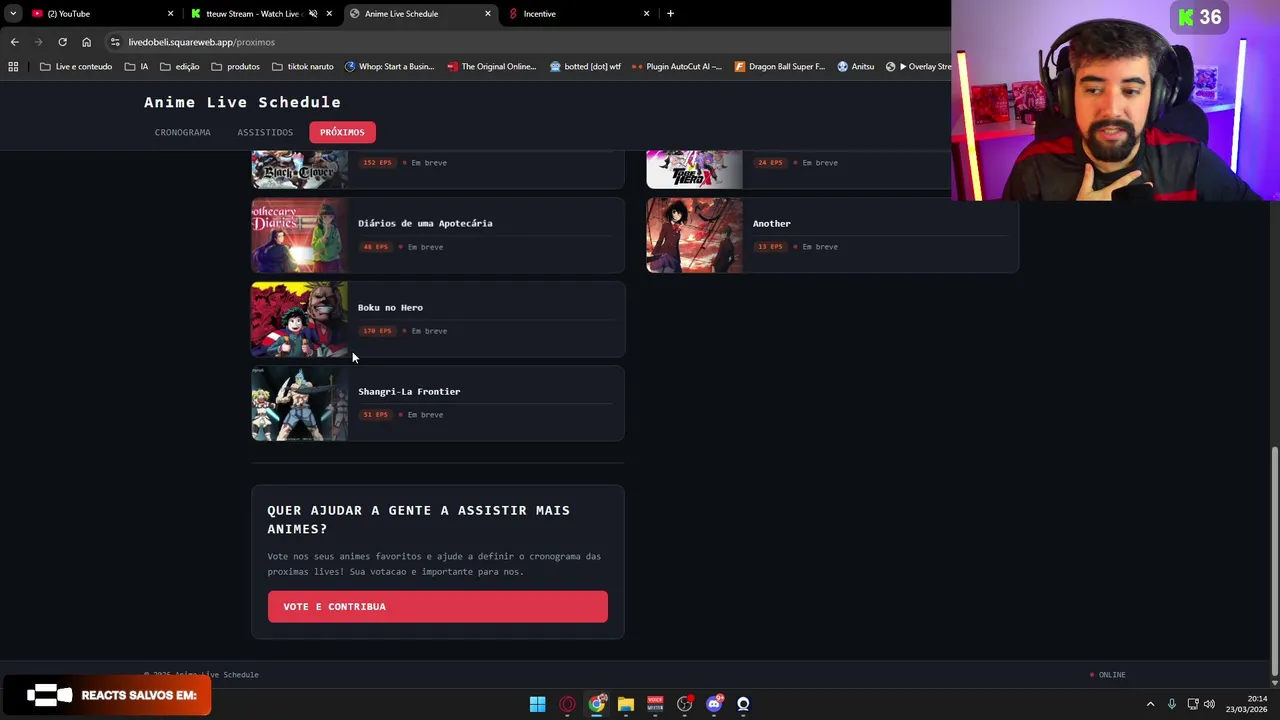Open Plugin AutoCut AI bookmark

(x=677, y=67)
